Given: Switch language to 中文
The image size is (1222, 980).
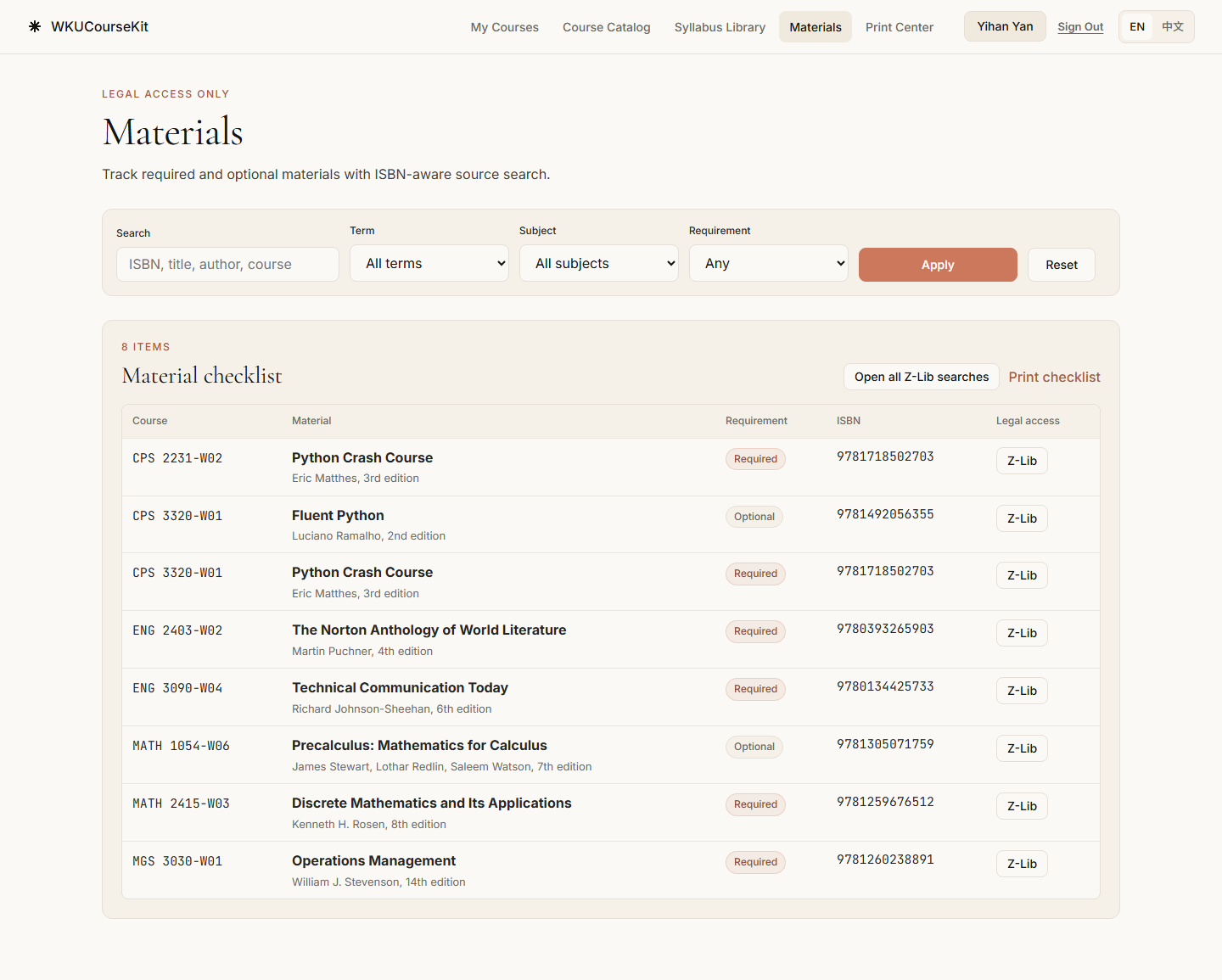Looking at the screenshot, I should 1173,26.
